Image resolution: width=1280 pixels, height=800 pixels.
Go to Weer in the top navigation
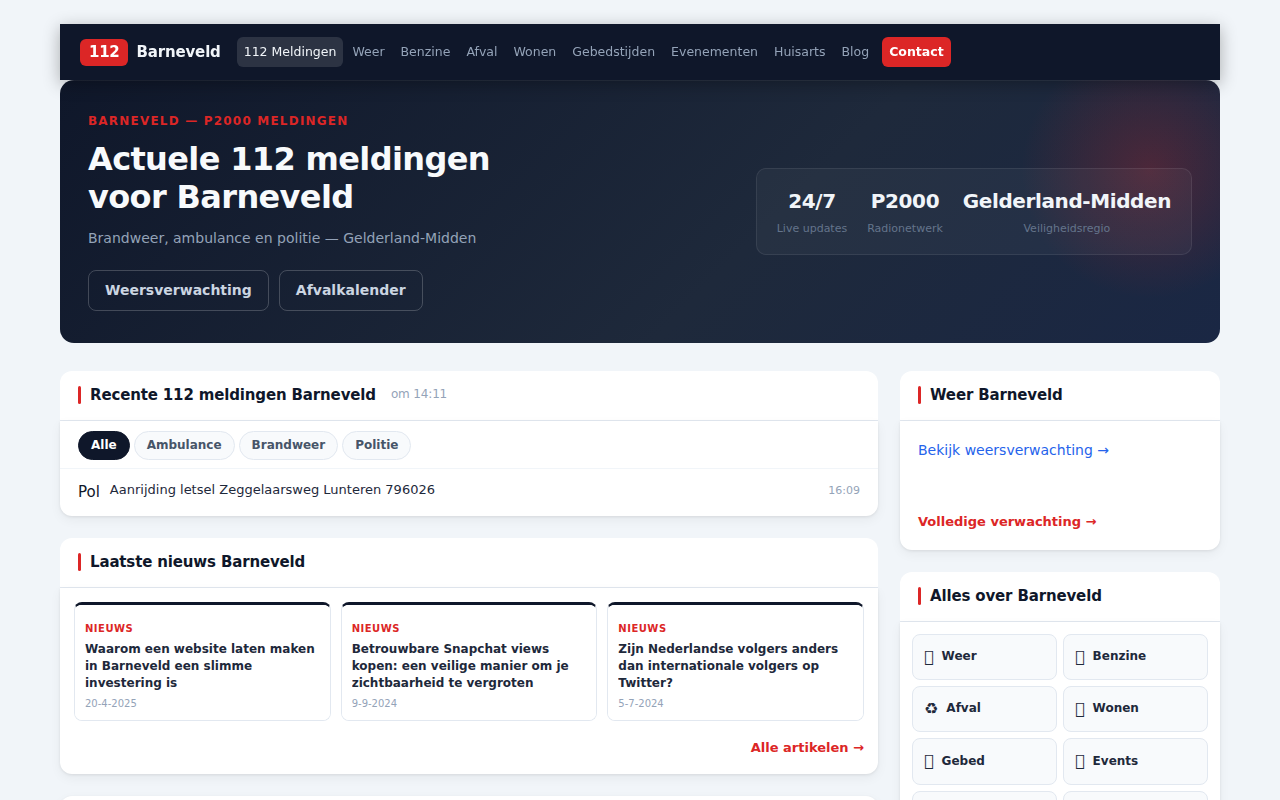tap(368, 52)
